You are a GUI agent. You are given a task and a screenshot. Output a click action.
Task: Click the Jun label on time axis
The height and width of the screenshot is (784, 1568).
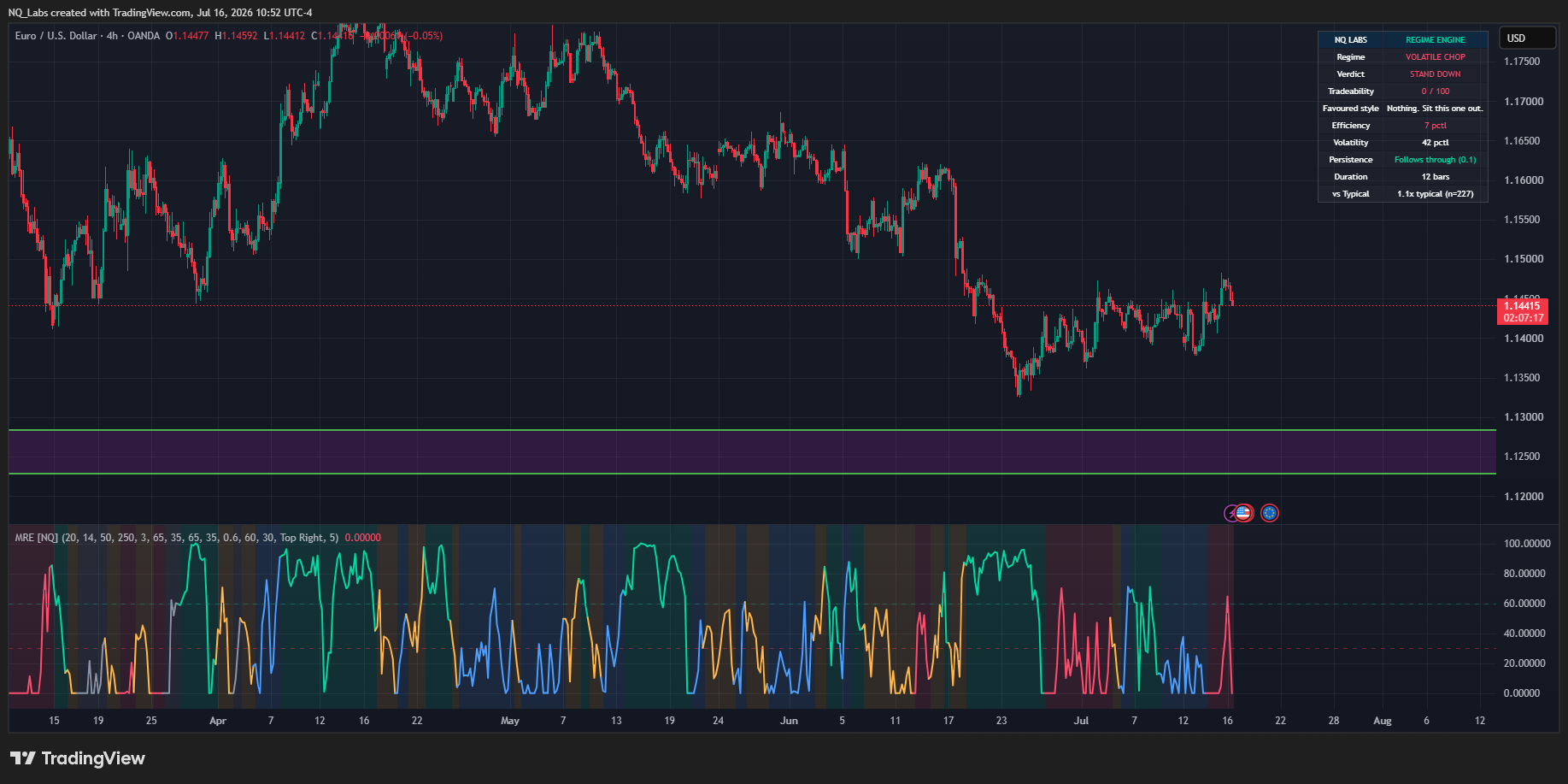(x=789, y=721)
